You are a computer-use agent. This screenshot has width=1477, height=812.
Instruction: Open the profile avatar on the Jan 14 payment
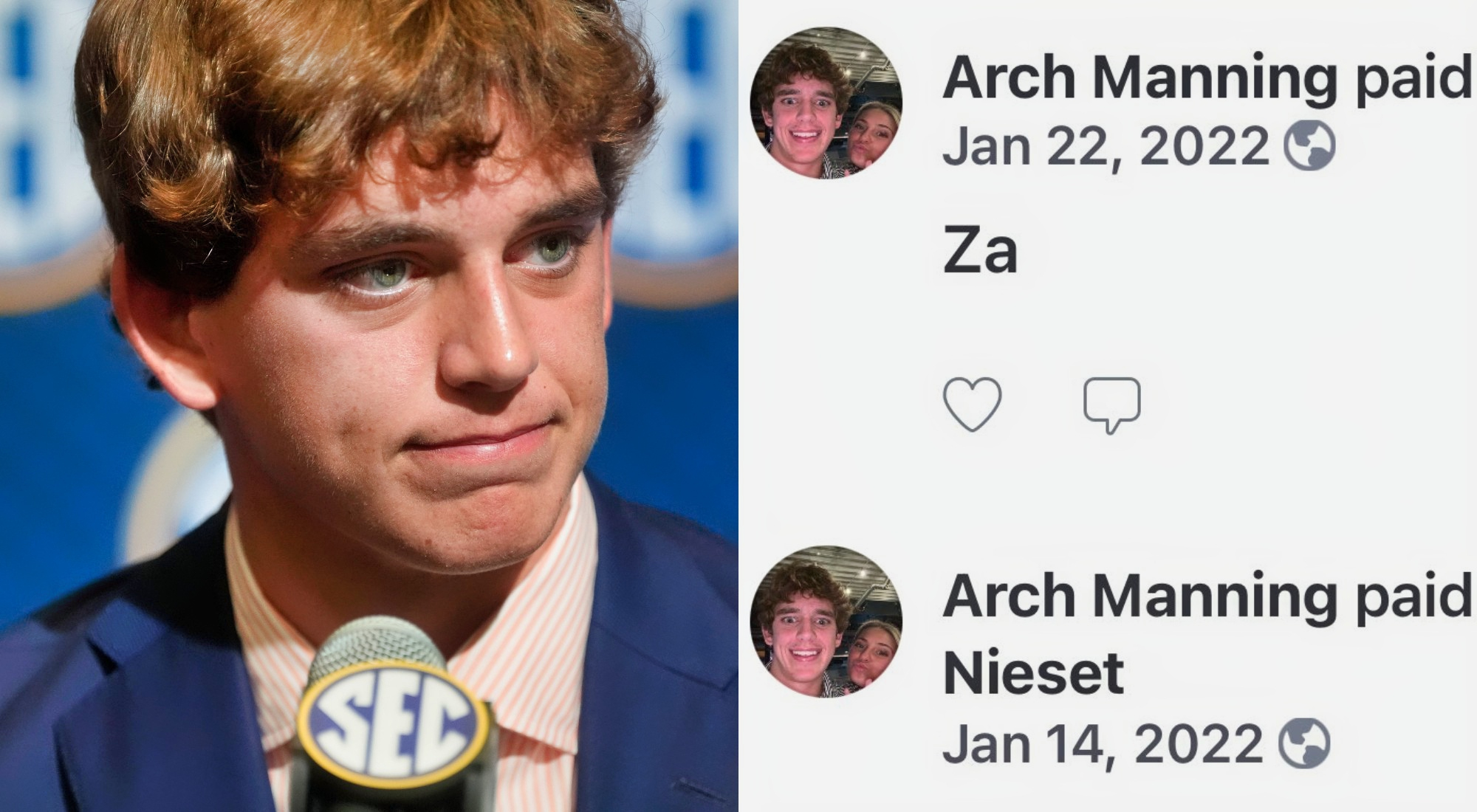click(x=825, y=622)
